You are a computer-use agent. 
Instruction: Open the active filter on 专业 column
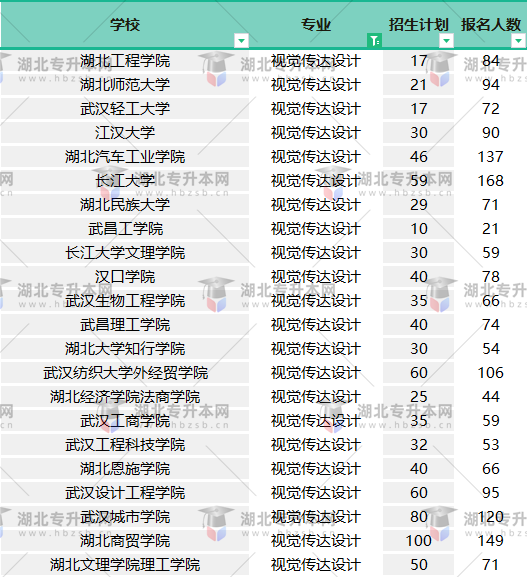(x=374, y=40)
